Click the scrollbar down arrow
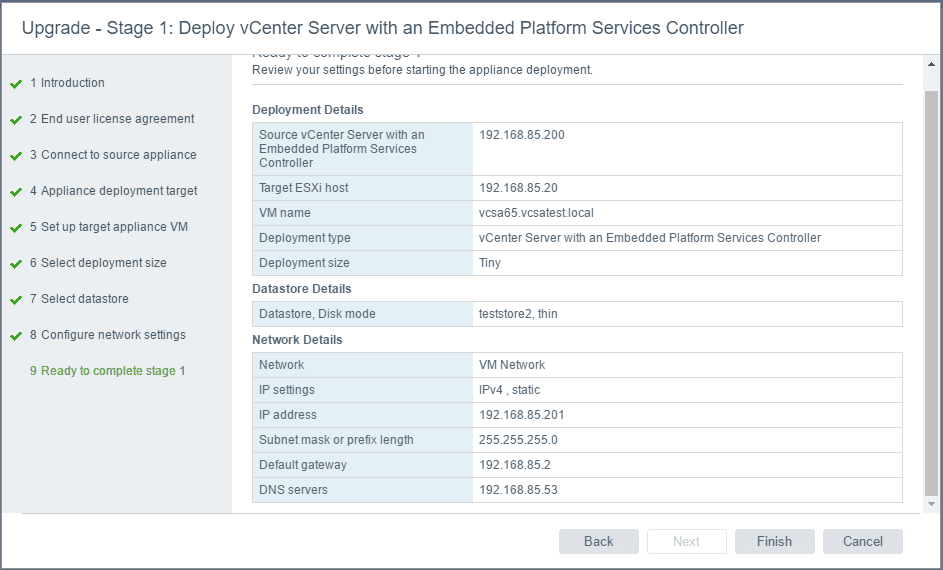The height and width of the screenshot is (570, 943). [x=931, y=505]
